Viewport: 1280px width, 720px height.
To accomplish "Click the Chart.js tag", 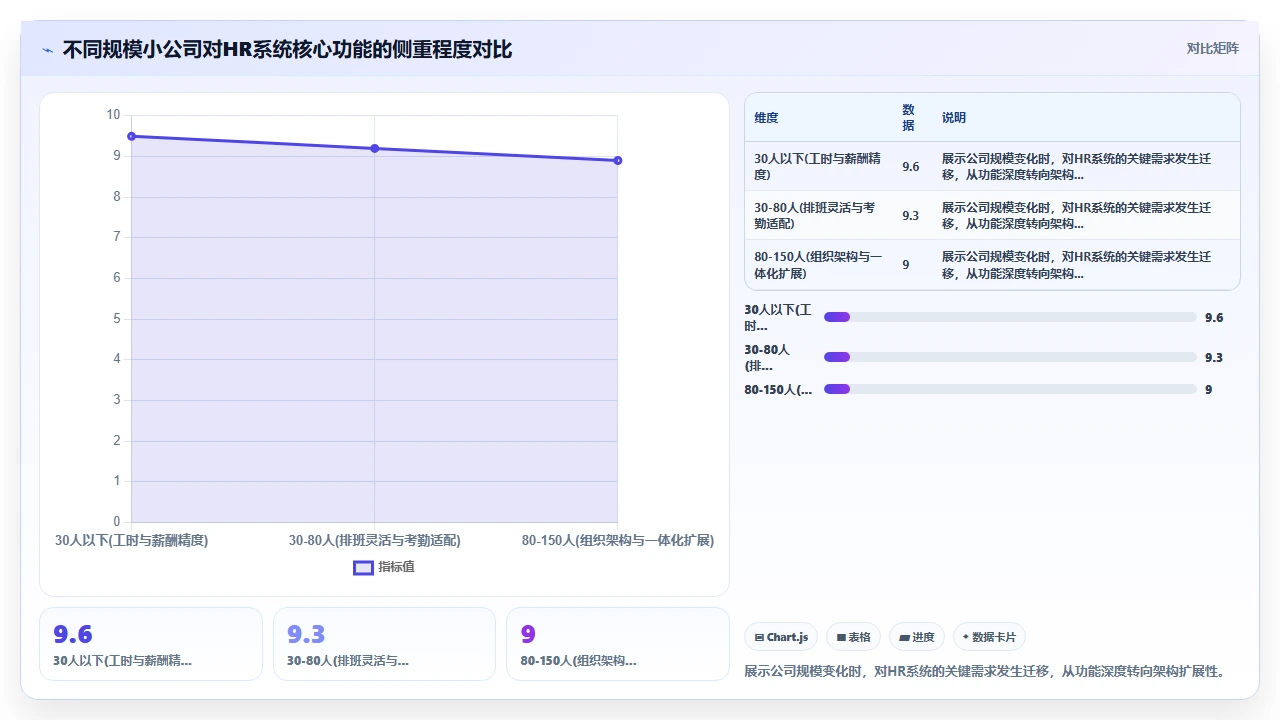I will pyautogui.click(x=781, y=637).
